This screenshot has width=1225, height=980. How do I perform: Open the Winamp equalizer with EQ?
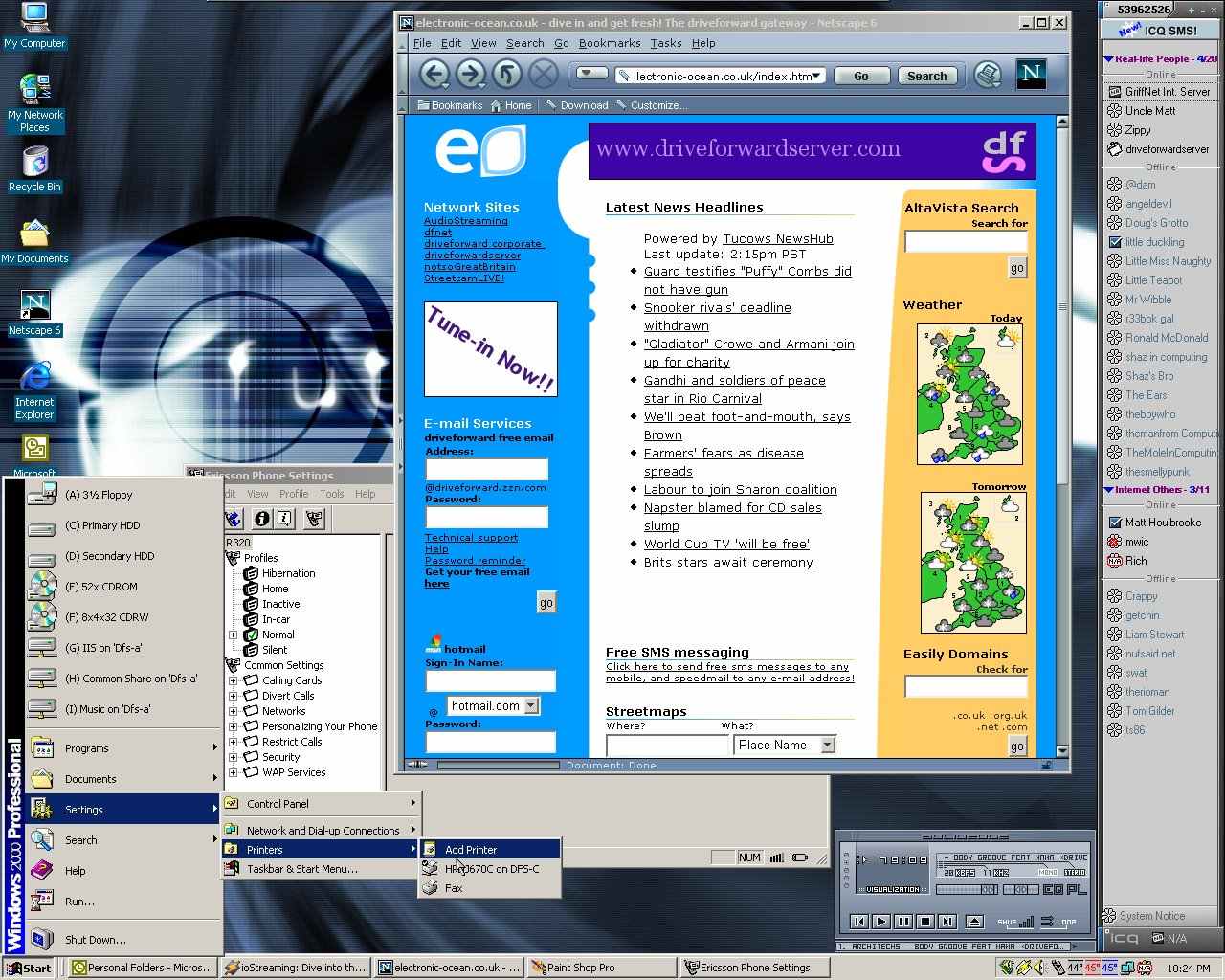(1053, 890)
